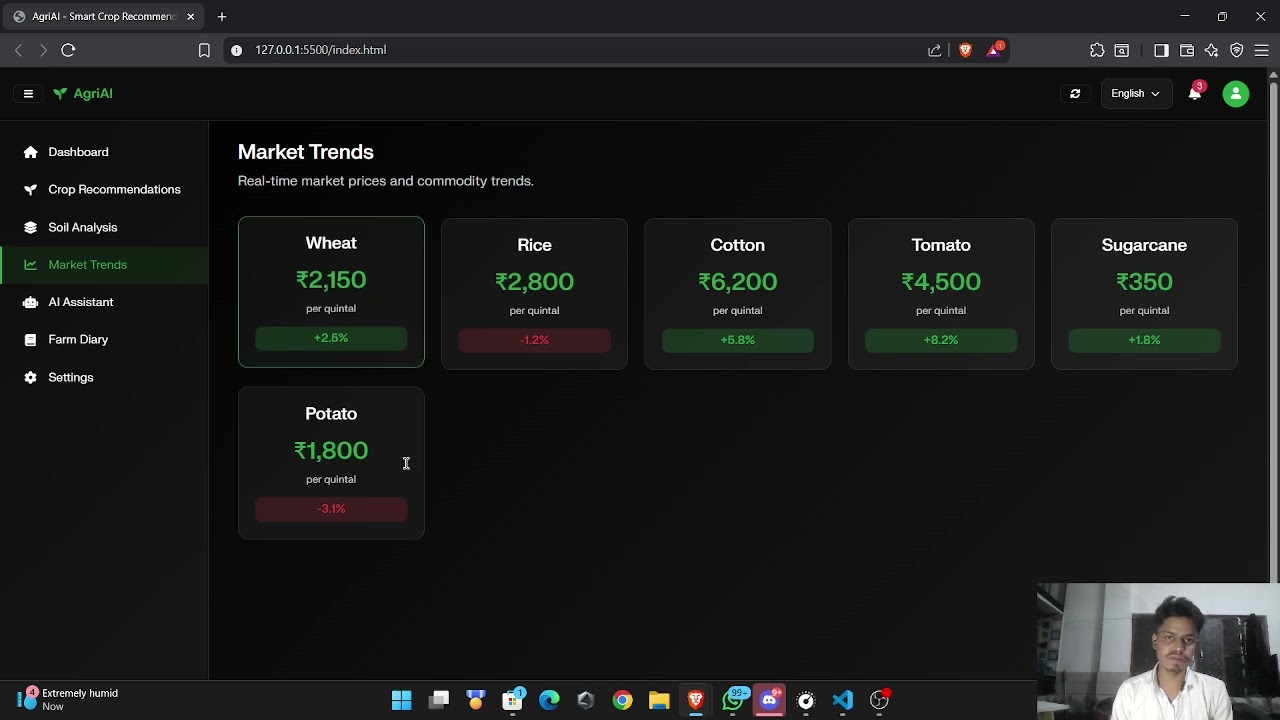Go to Dashboard in sidebar
The width and height of the screenshot is (1280, 720).
104,152
